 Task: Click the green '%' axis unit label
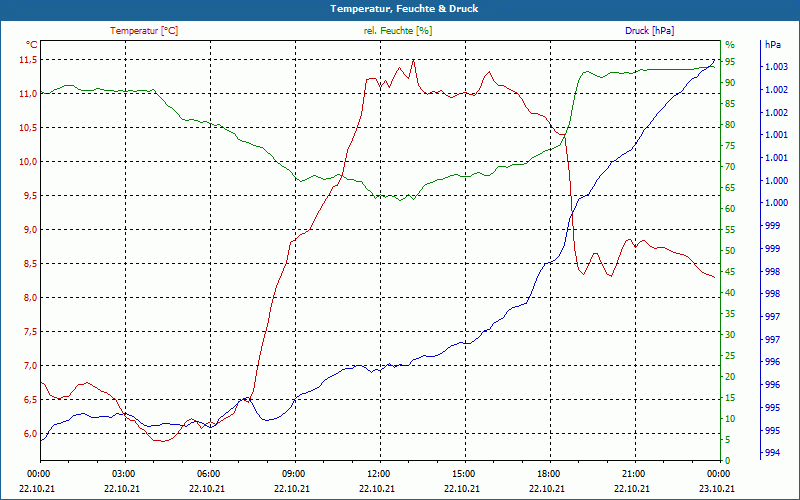pyautogui.click(x=730, y=44)
